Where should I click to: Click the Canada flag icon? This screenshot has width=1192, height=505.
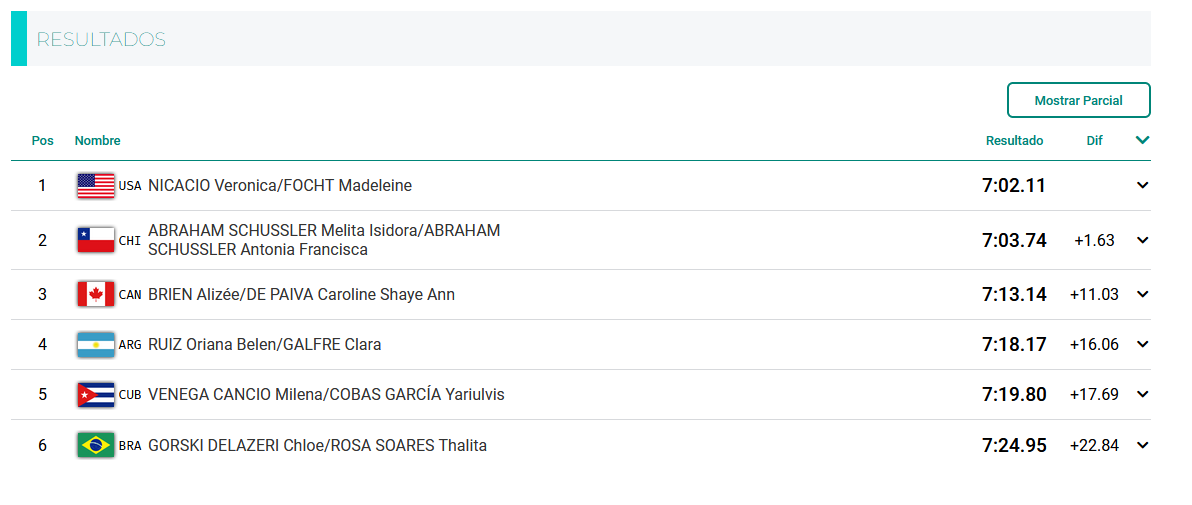tap(96, 294)
